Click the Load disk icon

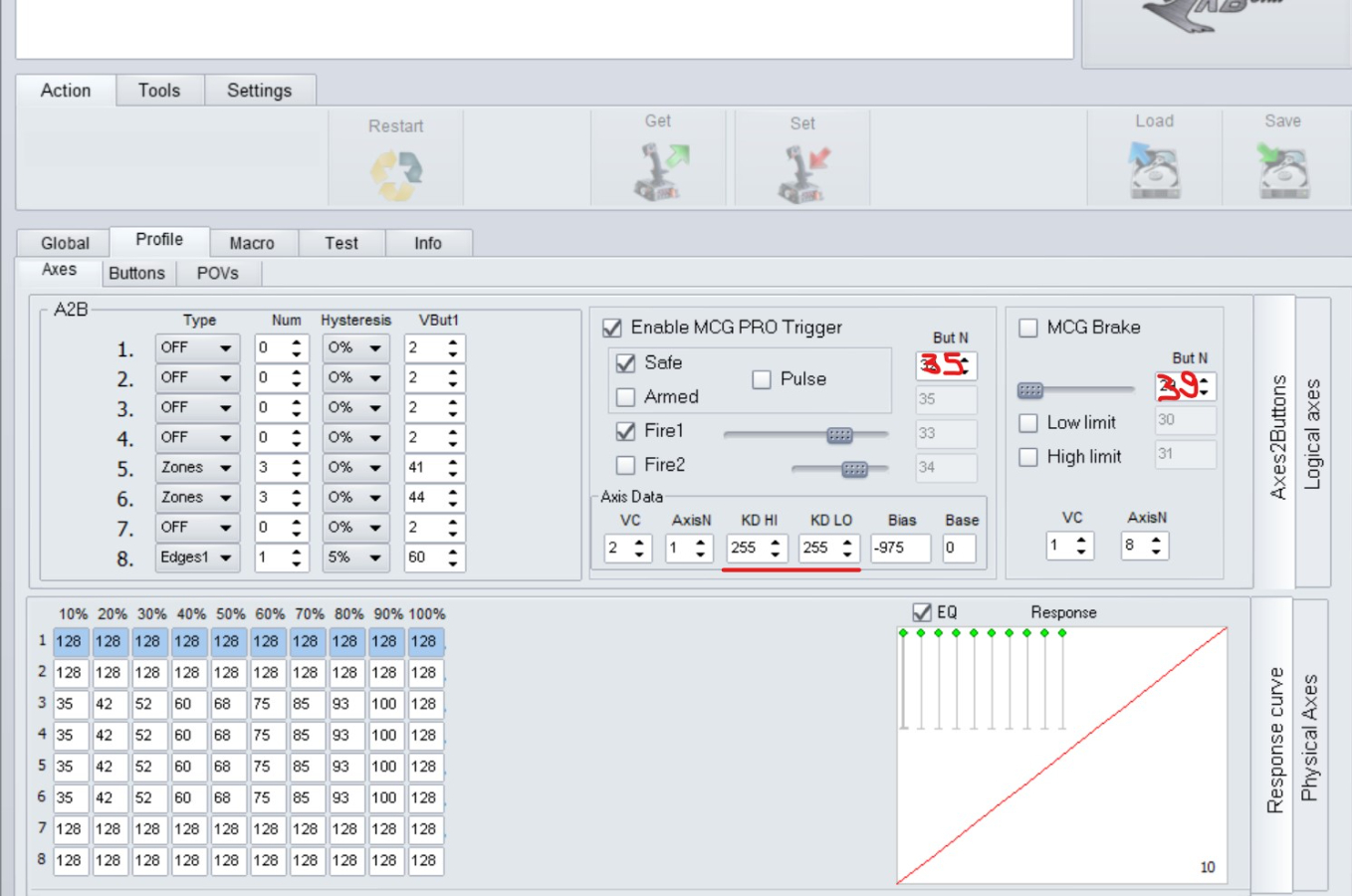coord(1154,168)
